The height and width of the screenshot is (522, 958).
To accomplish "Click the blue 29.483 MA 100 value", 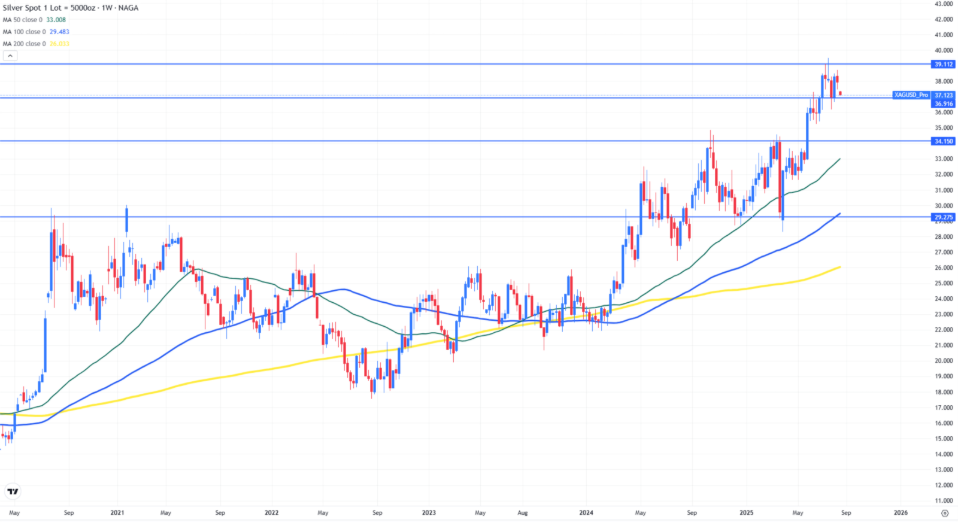I will [x=59, y=32].
